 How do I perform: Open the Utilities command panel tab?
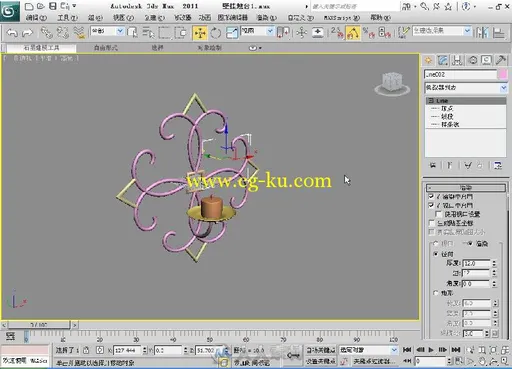[501, 60]
